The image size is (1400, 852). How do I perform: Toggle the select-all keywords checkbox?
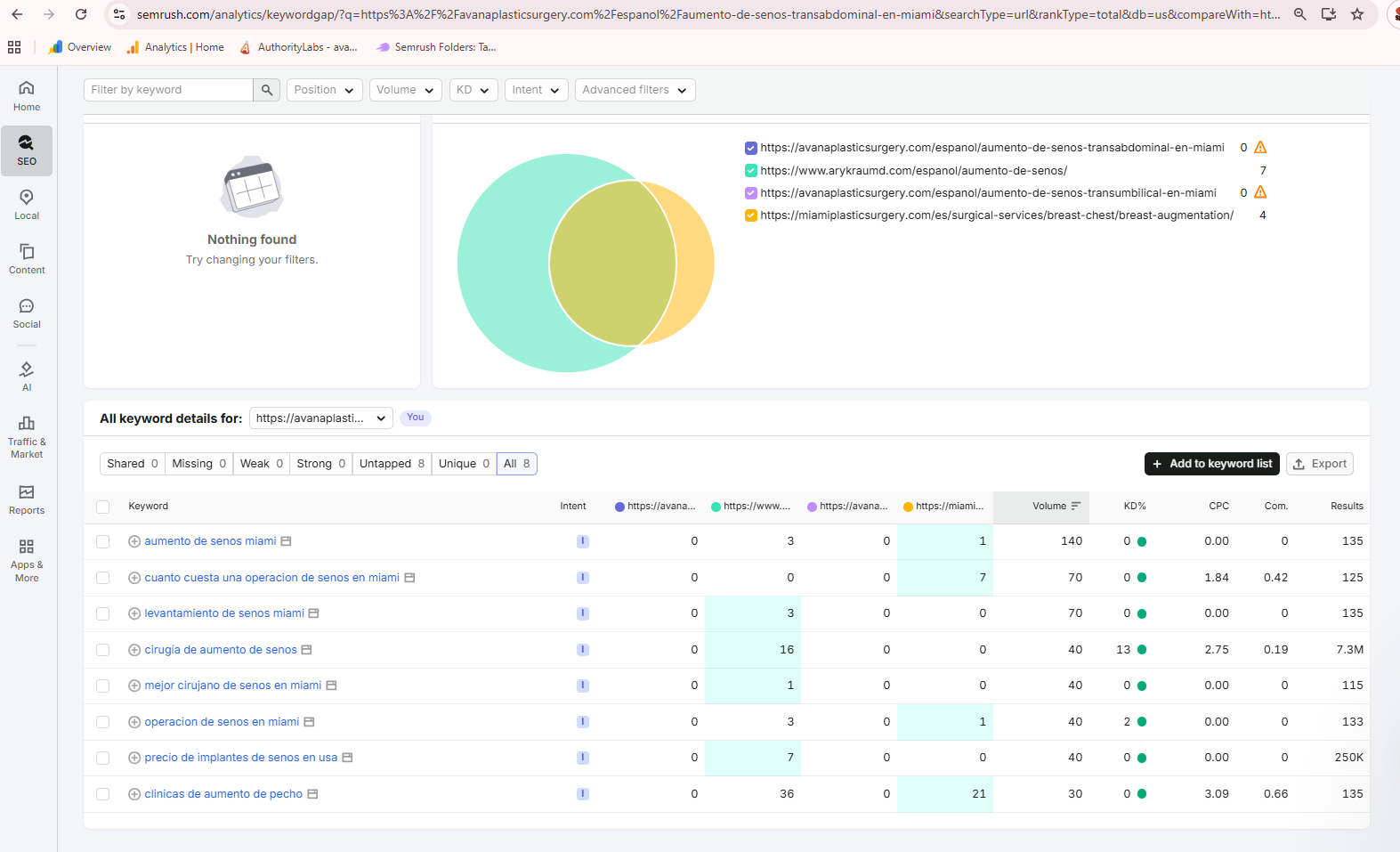[103, 507]
